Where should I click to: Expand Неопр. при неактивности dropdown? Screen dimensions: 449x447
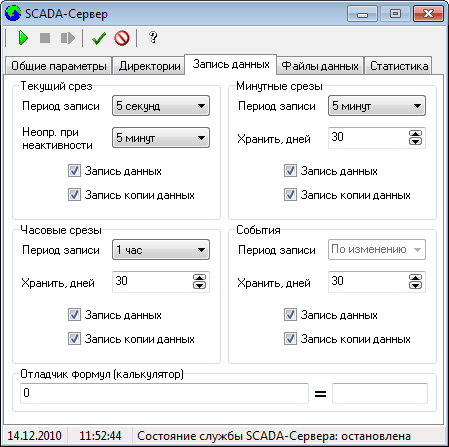[161, 138]
